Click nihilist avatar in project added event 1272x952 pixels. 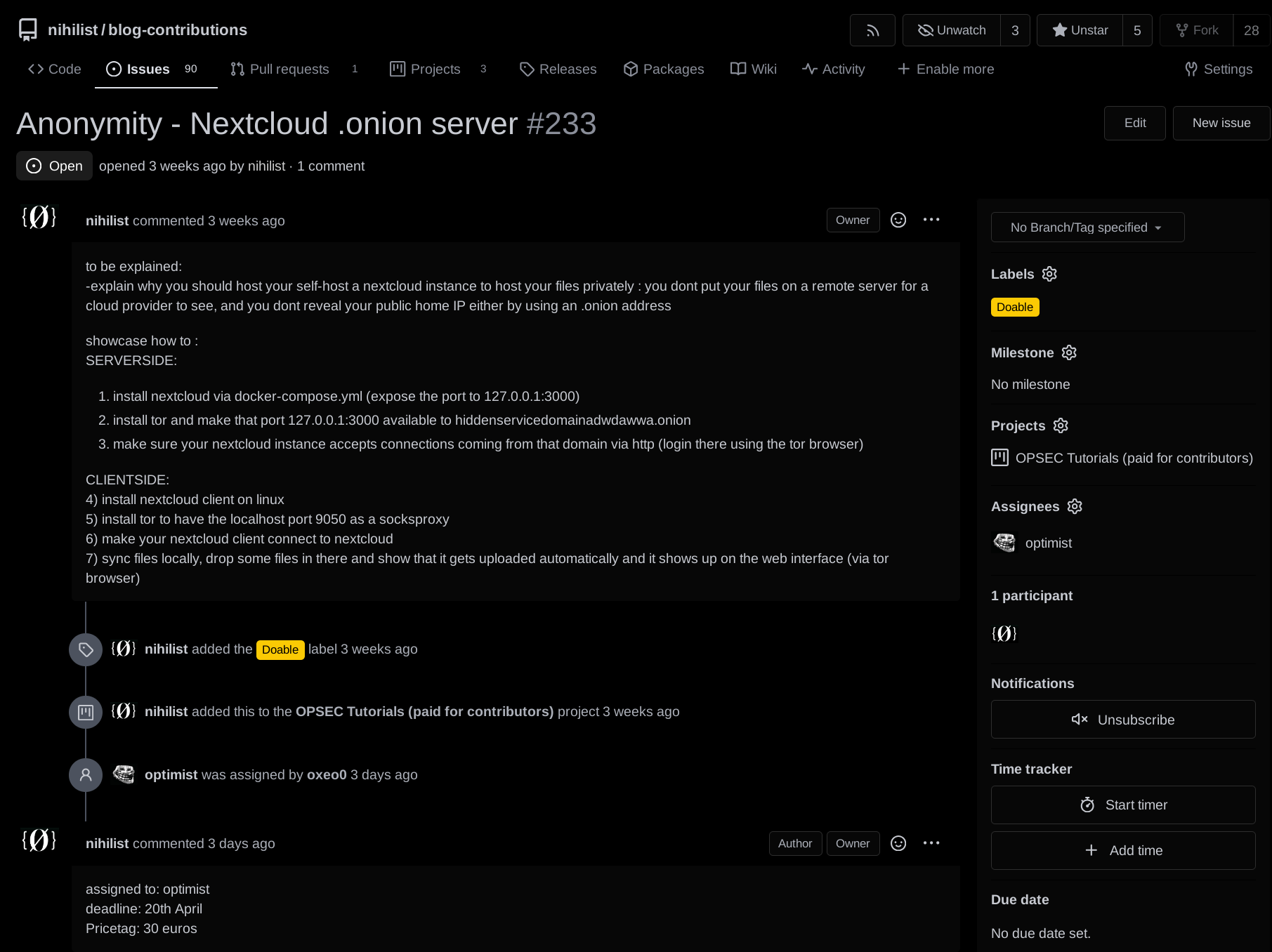(x=124, y=710)
